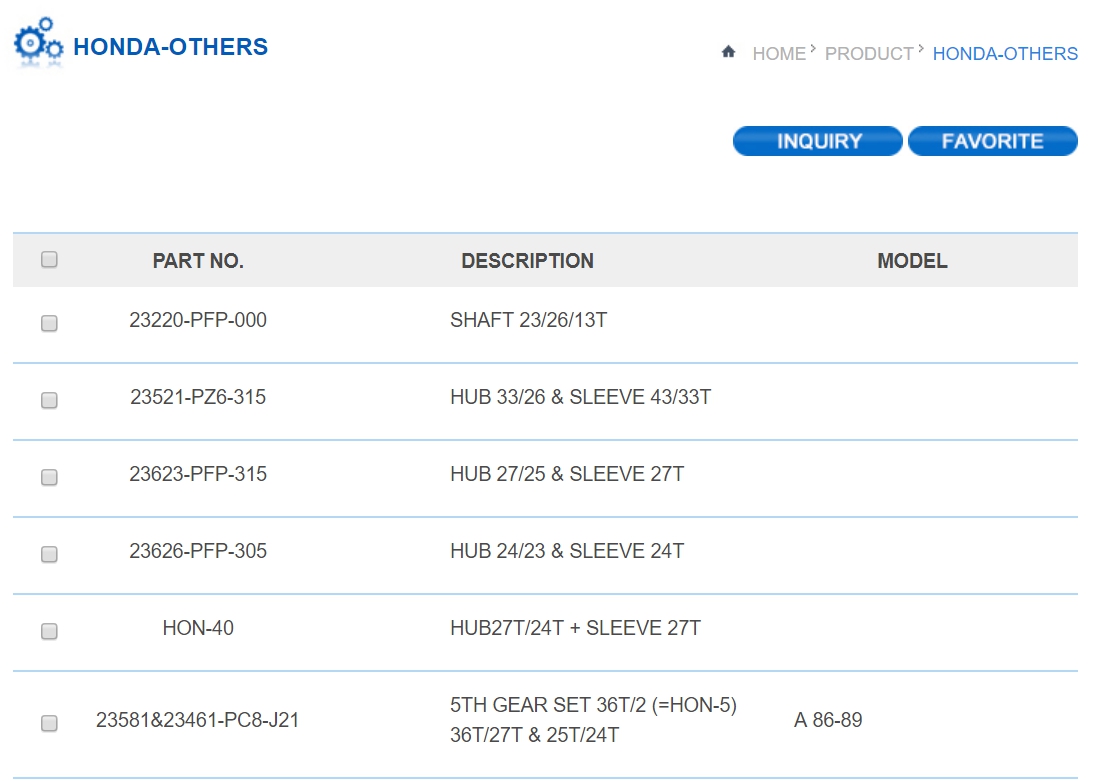This screenshot has width=1099, height=781.
Task: Click description HUB 27/25 & SLEEVE 27T
Action: click(567, 474)
